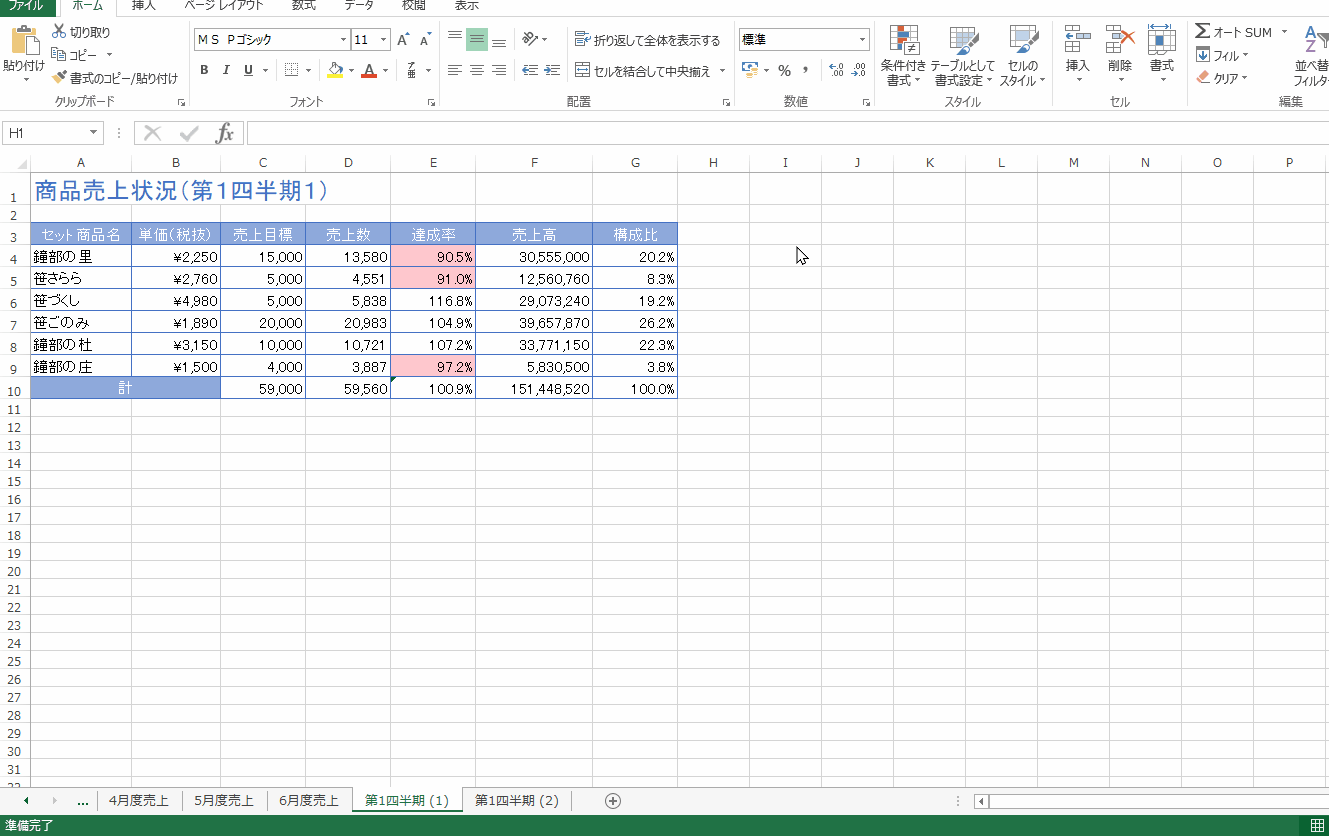Expand the number format dropdown (標準)
Image resolution: width=1329 pixels, height=836 pixels.
point(862,40)
